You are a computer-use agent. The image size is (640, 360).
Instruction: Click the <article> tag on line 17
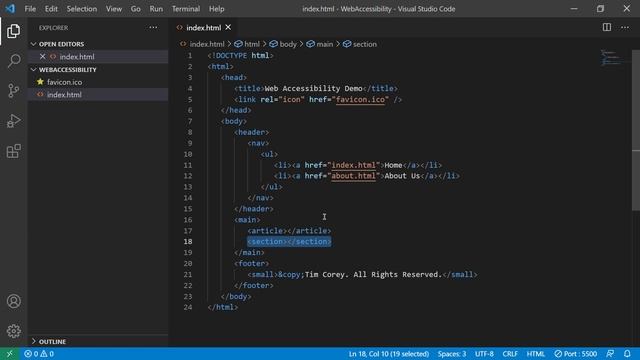pos(267,231)
